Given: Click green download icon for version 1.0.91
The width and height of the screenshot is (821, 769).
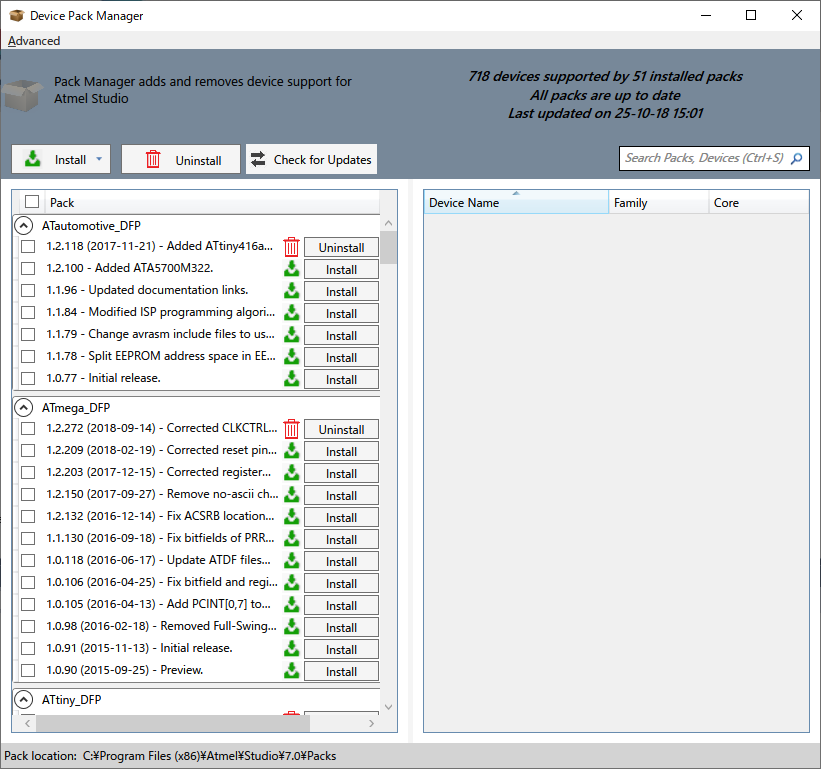Looking at the screenshot, I should [x=291, y=649].
